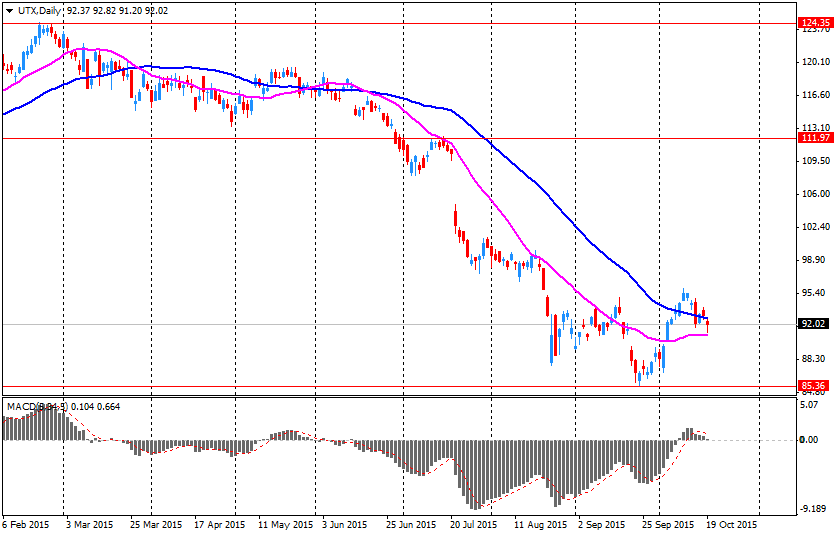Click the current price label 92.02
This screenshot has width=836, height=533.
click(813, 324)
